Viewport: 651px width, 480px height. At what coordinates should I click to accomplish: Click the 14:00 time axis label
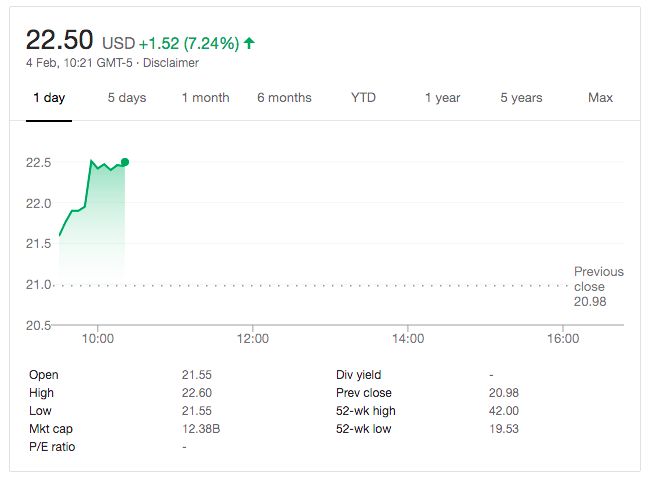408,339
